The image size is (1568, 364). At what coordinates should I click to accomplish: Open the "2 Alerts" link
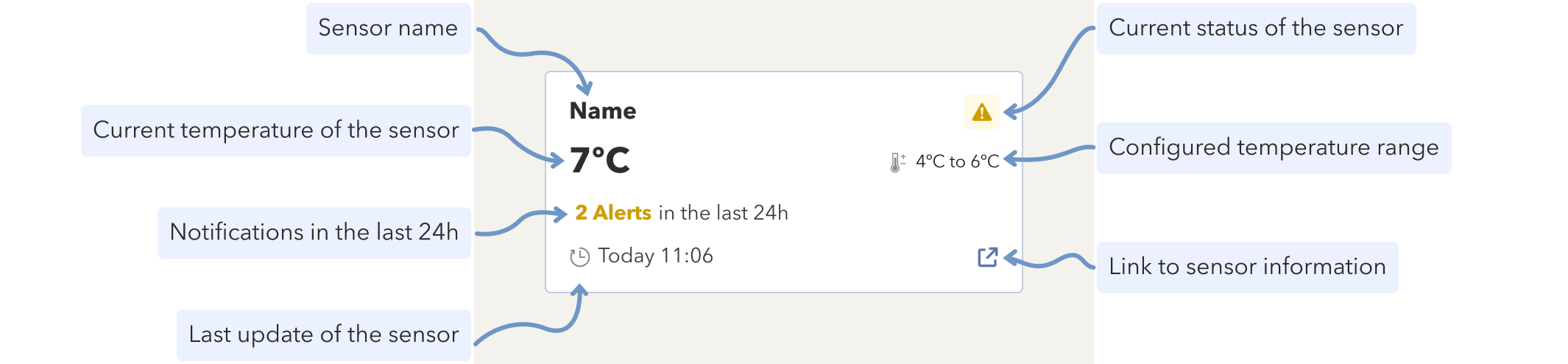(x=613, y=213)
